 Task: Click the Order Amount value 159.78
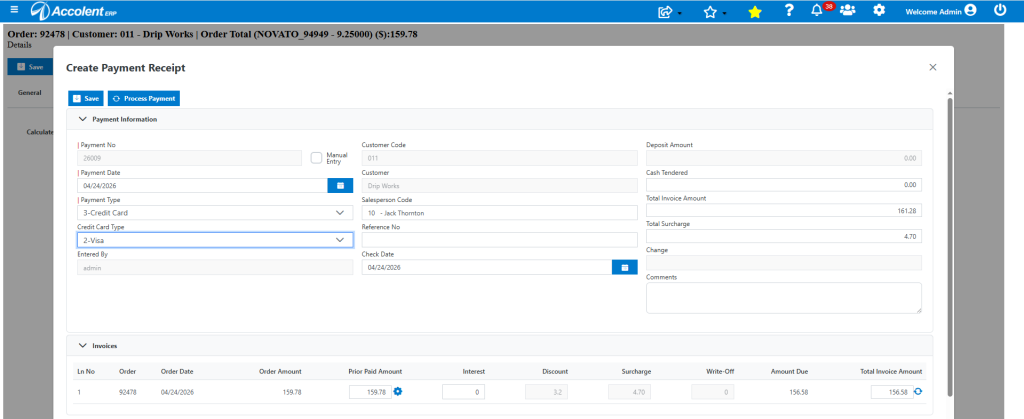[290, 392]
